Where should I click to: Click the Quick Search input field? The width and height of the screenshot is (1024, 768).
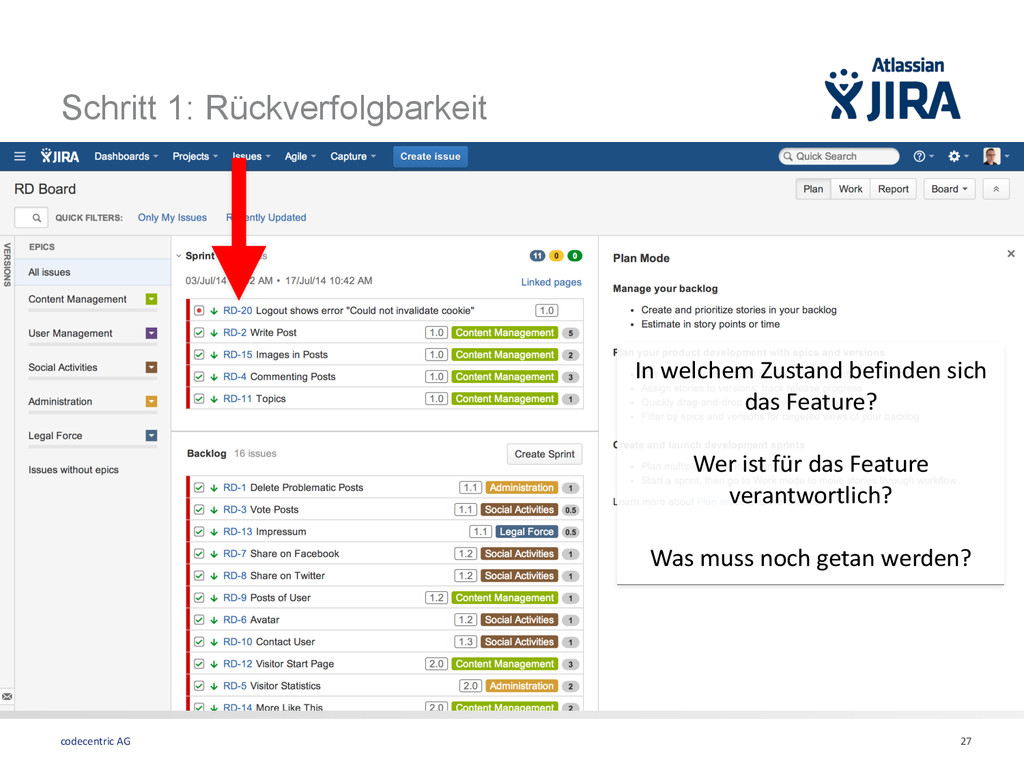point(839,157)
